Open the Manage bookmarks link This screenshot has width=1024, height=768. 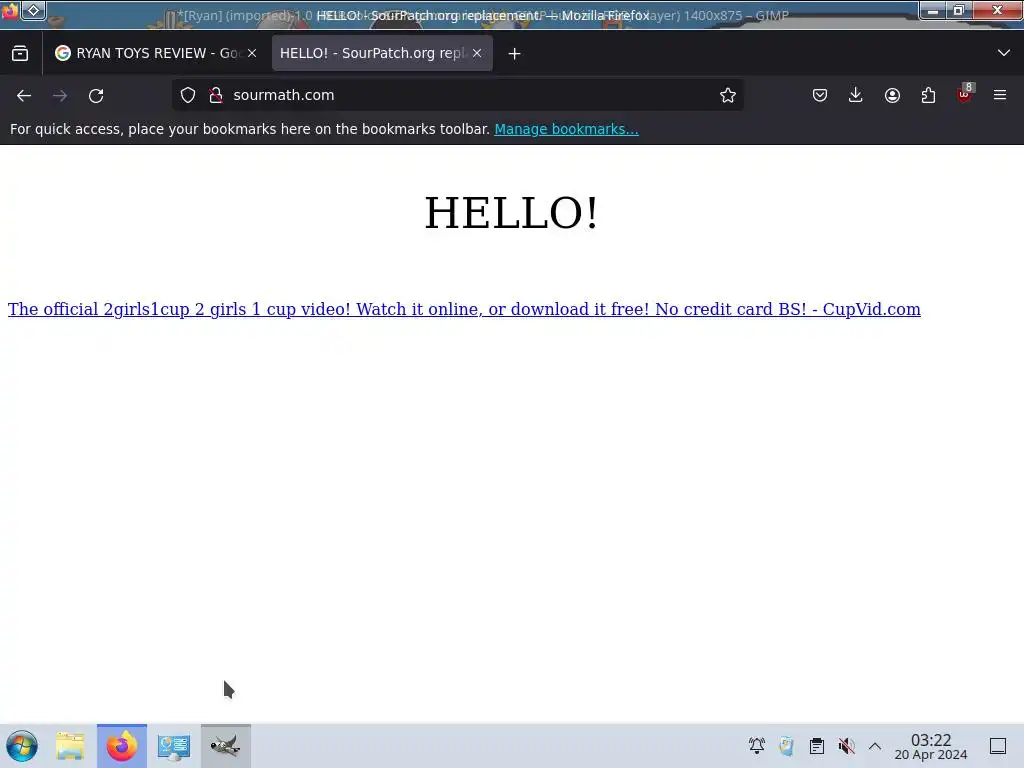coord(566,129)
